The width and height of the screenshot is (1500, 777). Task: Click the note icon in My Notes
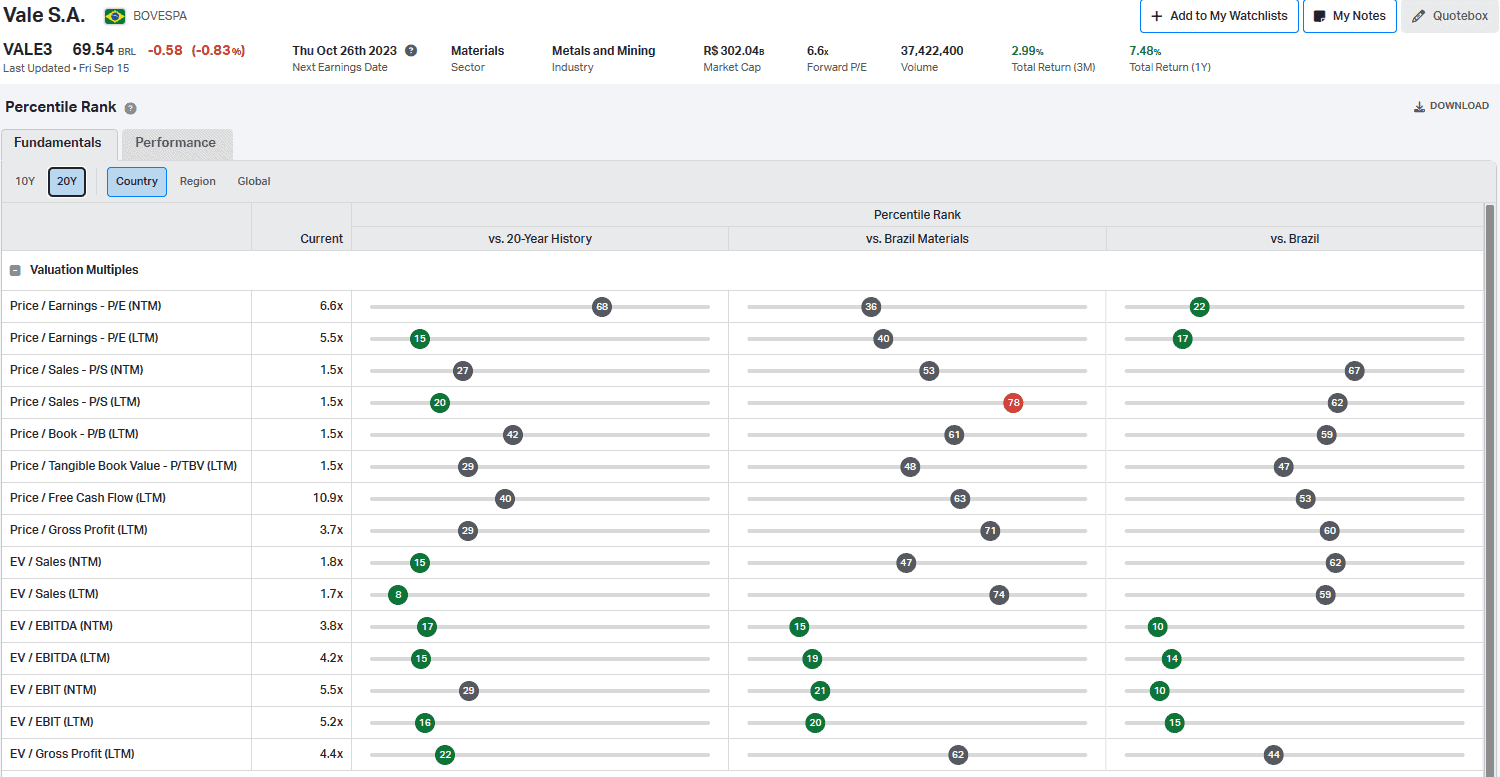coord(1319,16)
